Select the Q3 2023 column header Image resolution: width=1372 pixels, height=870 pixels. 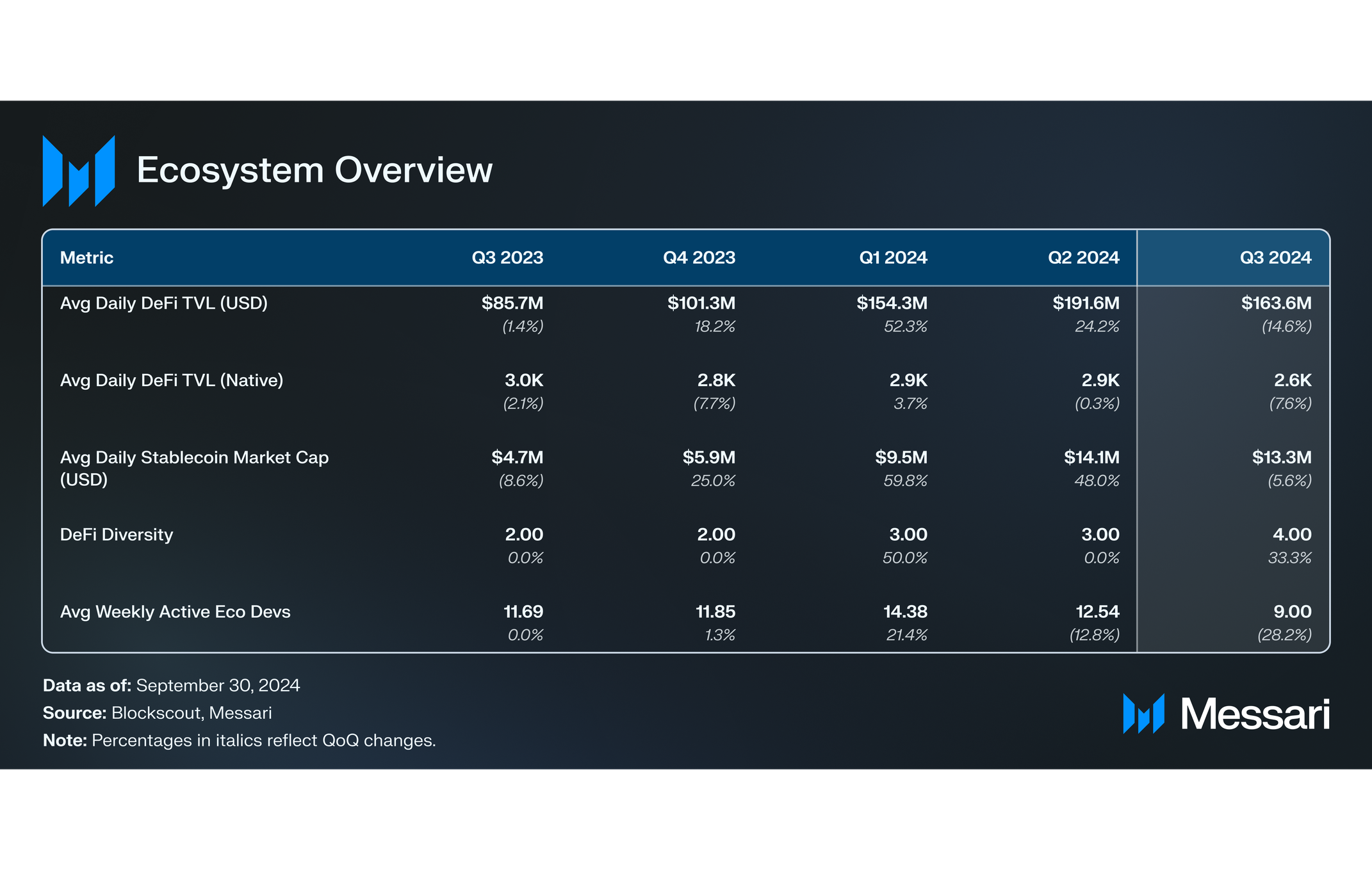[x=507, y=258]
